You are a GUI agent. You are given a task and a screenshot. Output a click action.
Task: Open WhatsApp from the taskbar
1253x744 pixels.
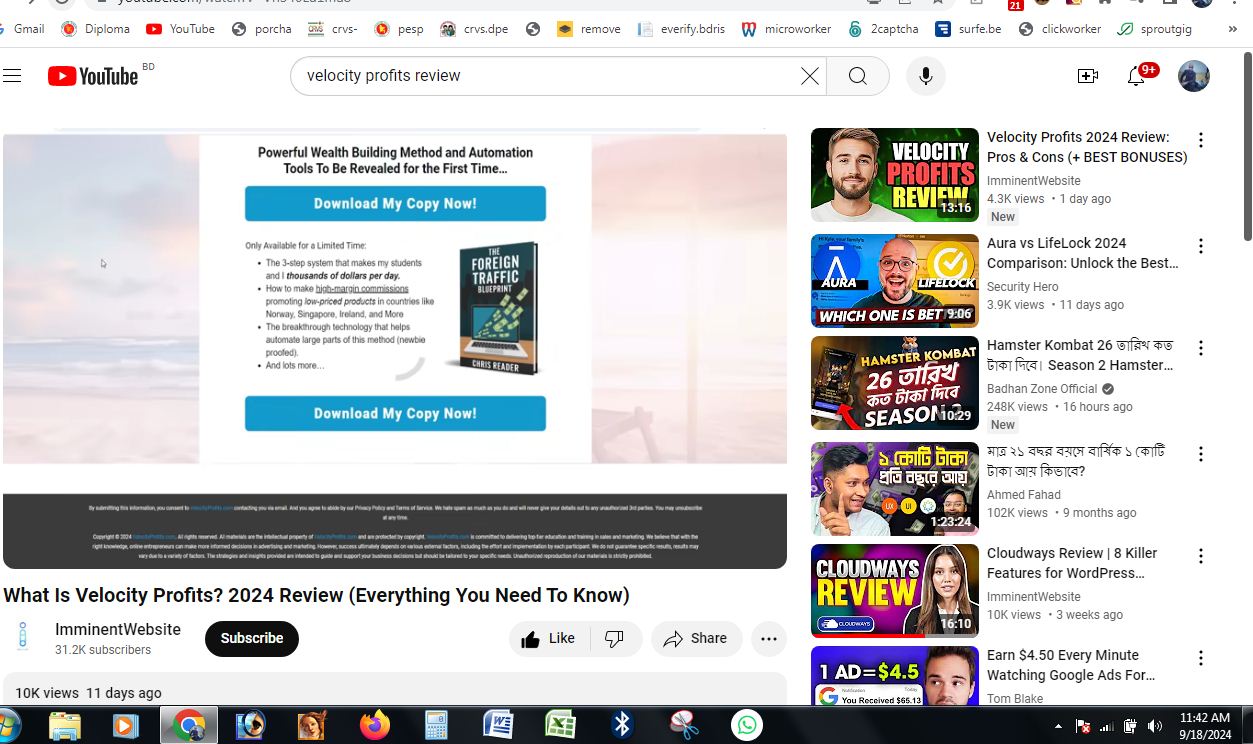[747, 726]
